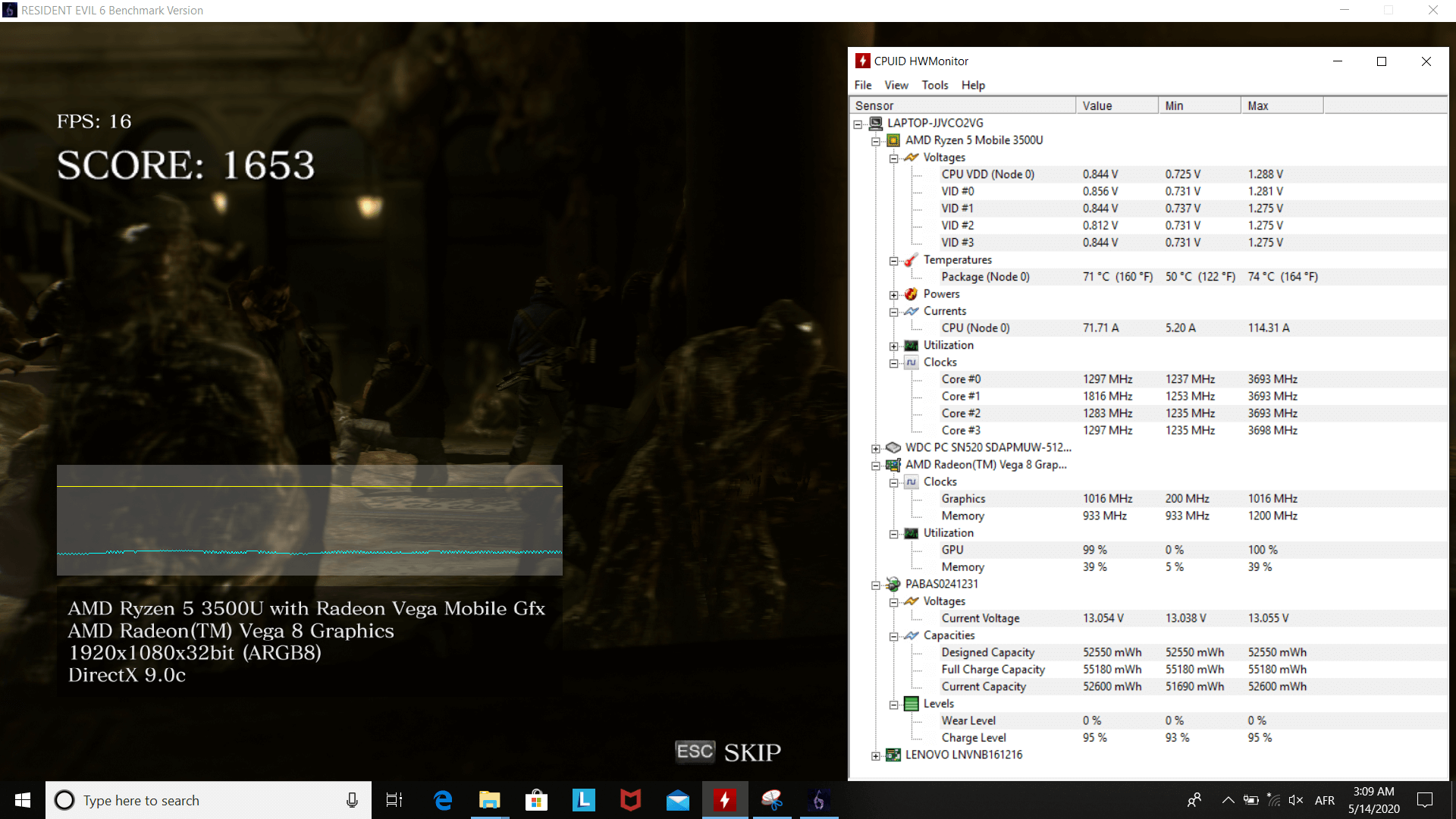Open Mail app from taskbar

pyautogui.click(x=678, y=800)
